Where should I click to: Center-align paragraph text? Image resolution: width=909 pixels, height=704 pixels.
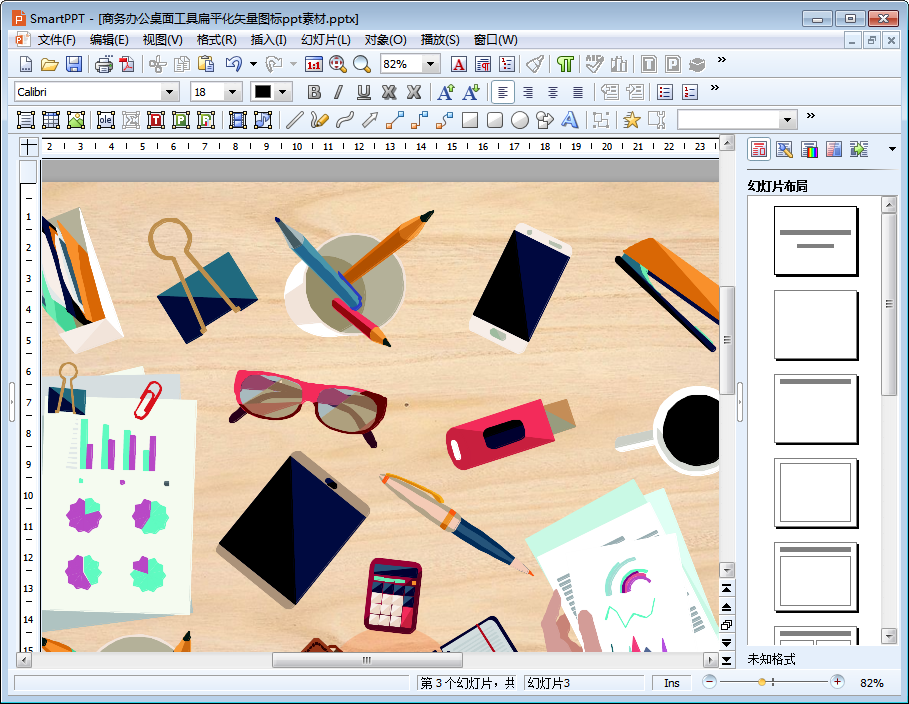point(552,92)
